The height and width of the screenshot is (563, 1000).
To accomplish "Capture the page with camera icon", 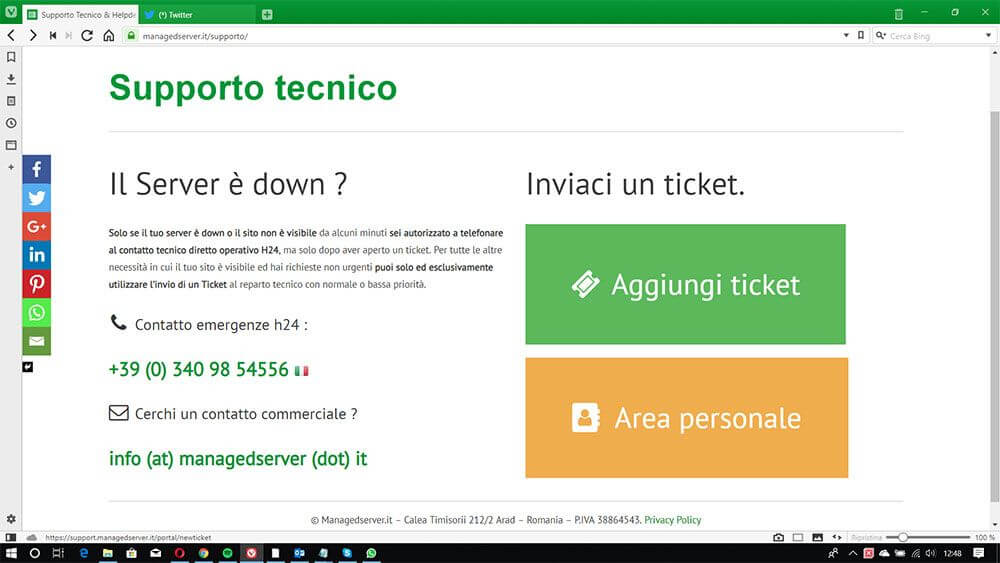I will click(778, 537).
